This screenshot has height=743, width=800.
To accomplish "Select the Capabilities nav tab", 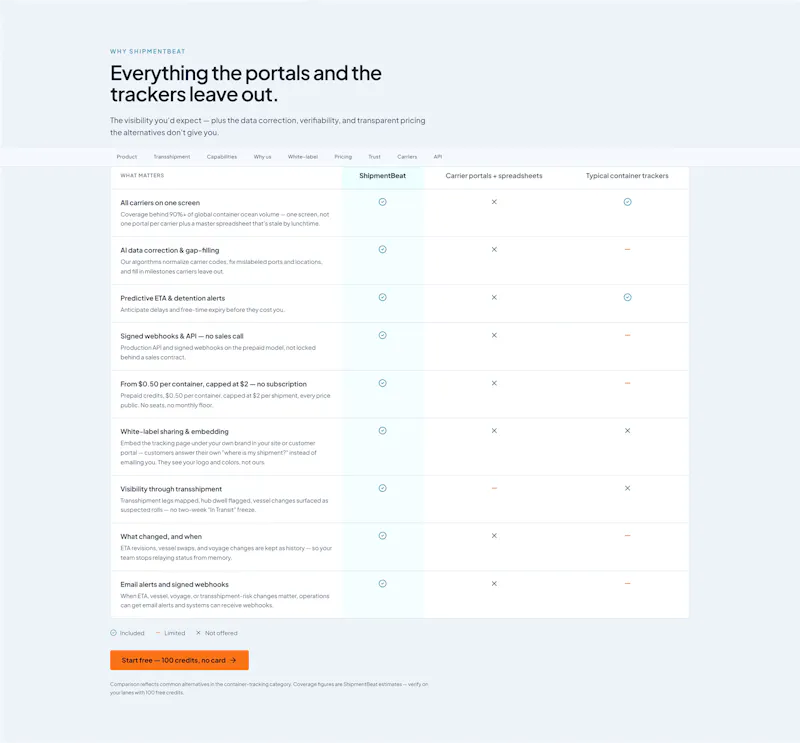I will click(222, 157).
